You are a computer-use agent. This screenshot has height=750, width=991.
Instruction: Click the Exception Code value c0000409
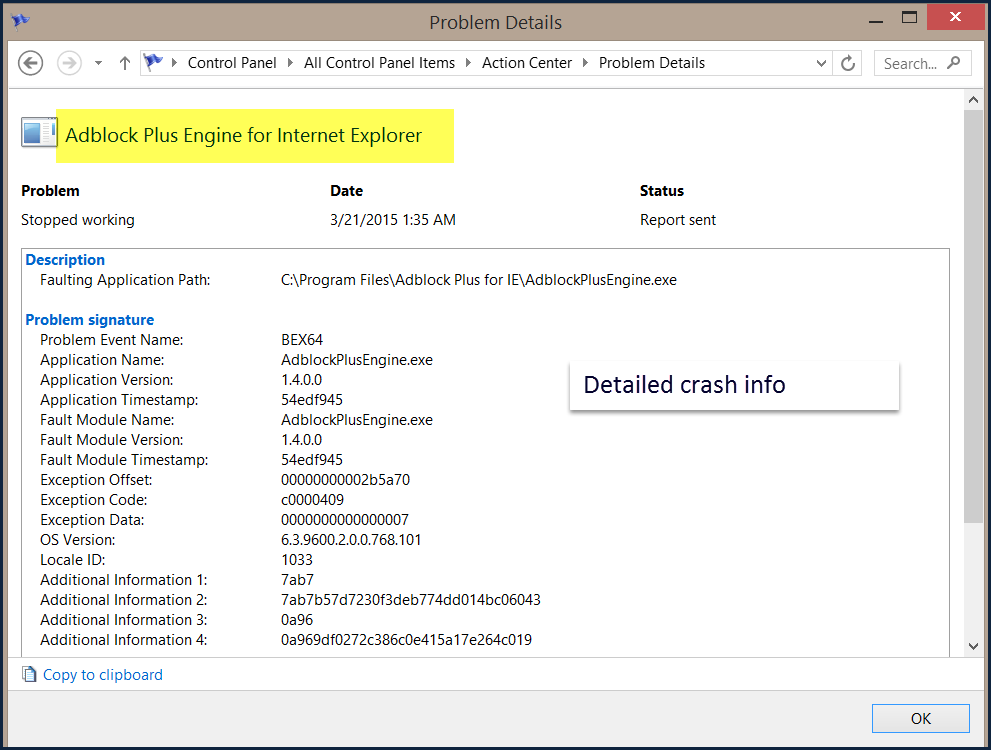pos(312,500)
